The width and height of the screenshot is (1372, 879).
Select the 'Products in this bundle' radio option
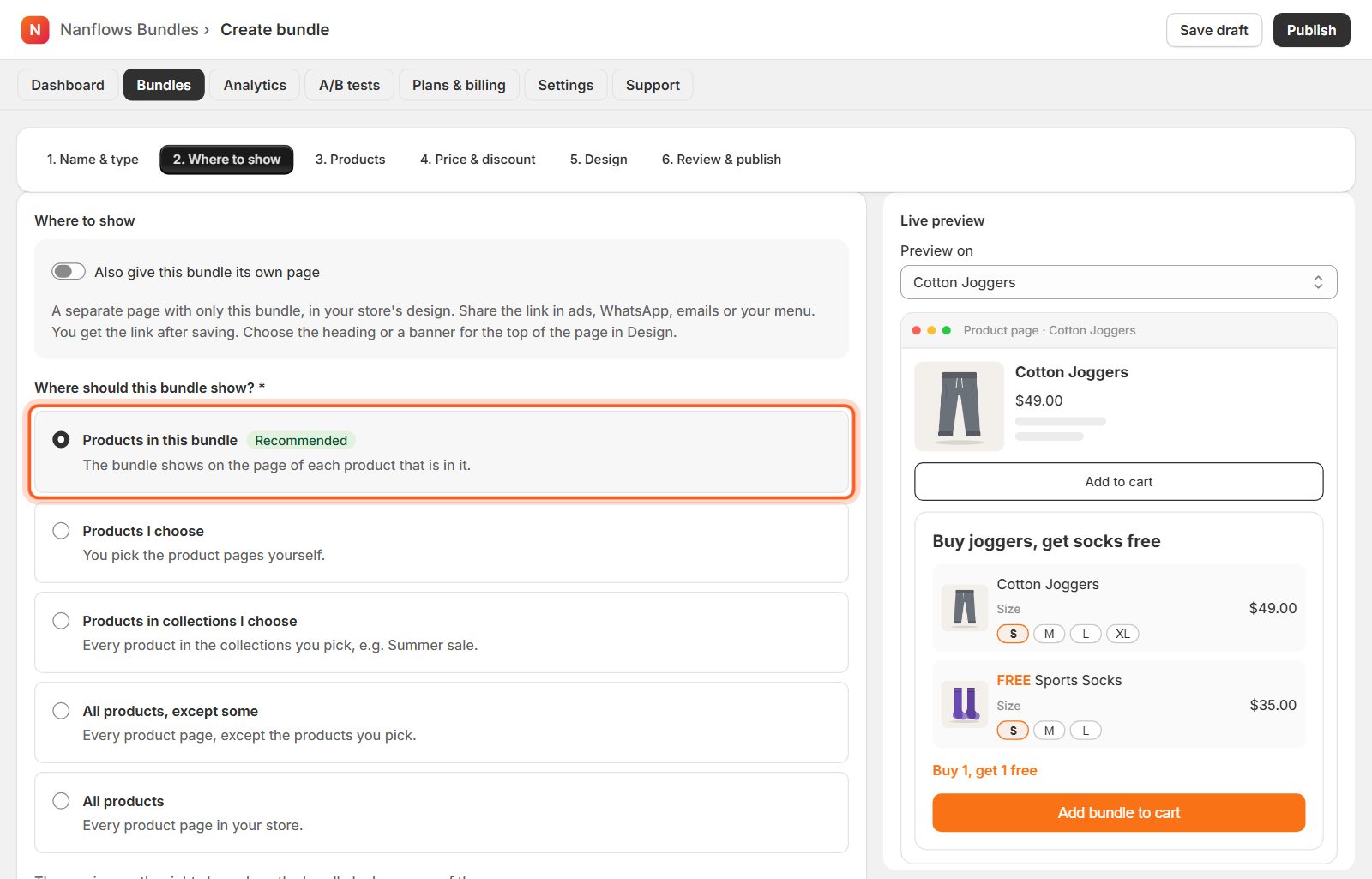pyautogui.click(x=61, y=440)
